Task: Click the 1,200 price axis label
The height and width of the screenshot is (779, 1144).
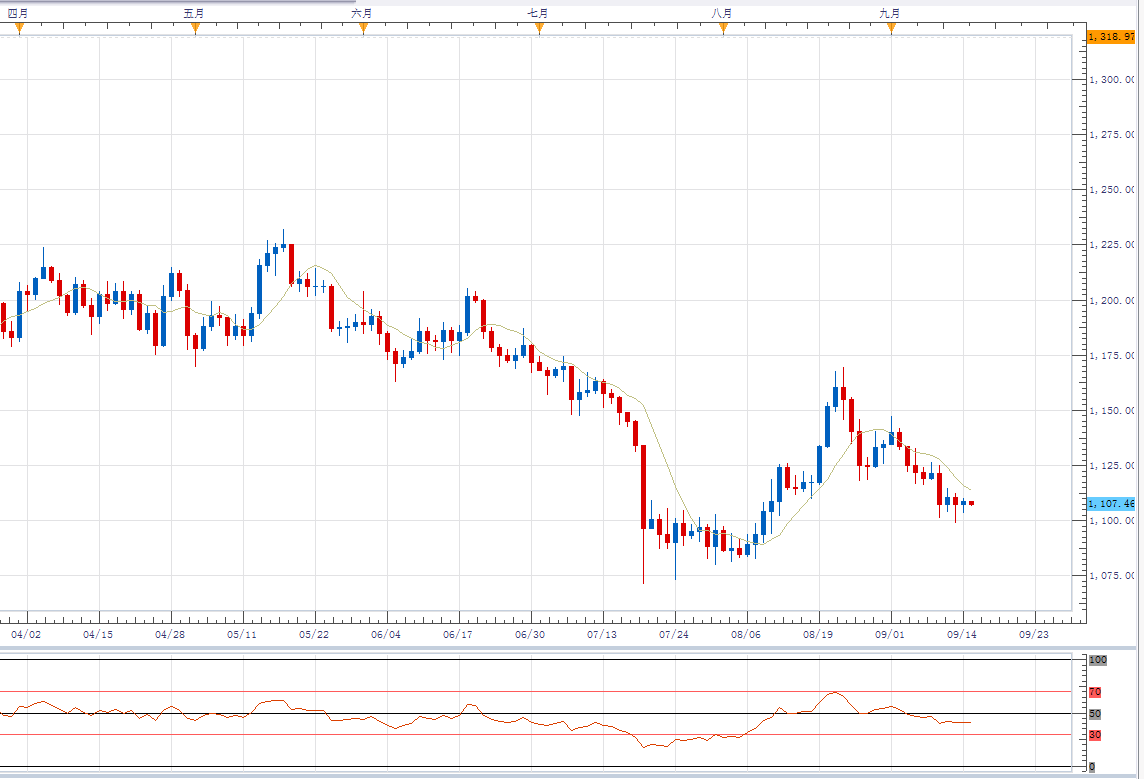Action: [1112, 301]
